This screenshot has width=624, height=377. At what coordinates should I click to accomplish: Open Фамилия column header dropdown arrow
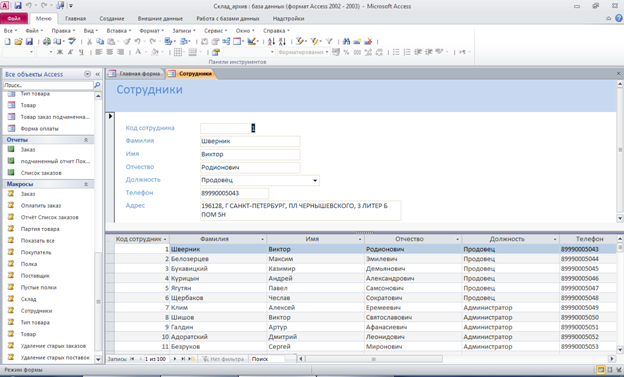pyautogui.click(x=263, y=239)
